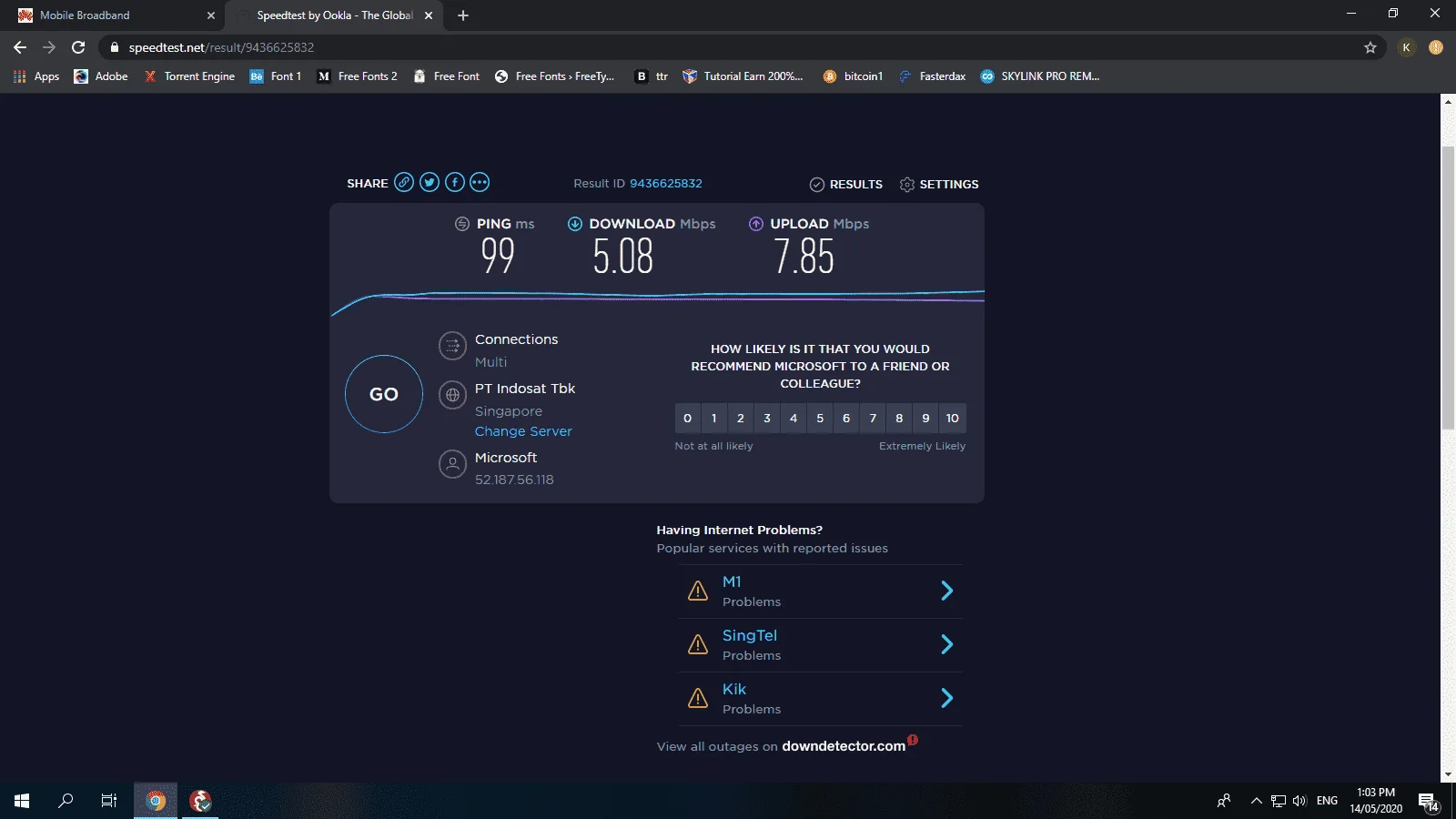Rate recommendation score 1
The height and width of the screenshot is (819, 1456).
[x=714, y=418]
